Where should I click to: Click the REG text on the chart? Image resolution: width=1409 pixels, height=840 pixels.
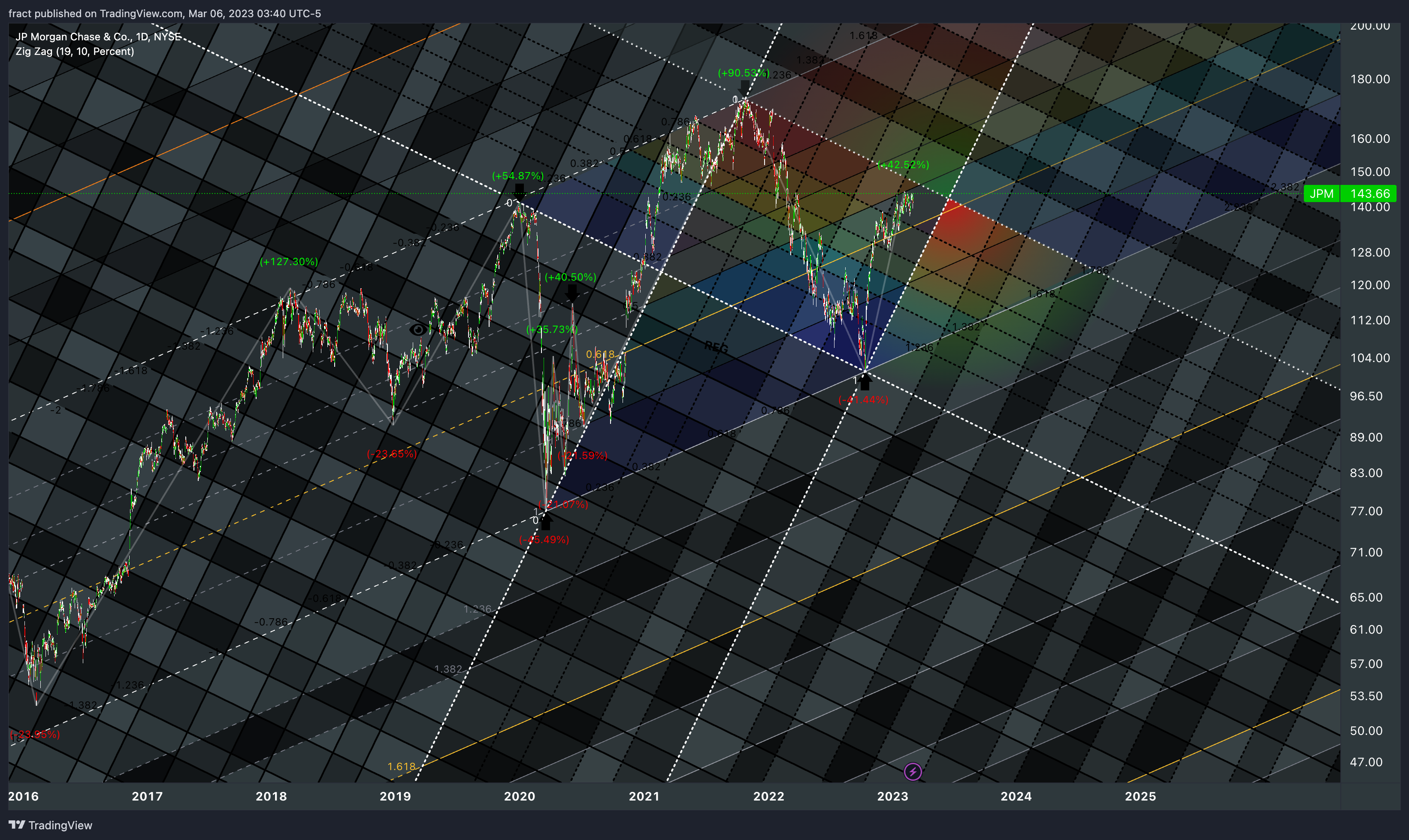[716, 347]
